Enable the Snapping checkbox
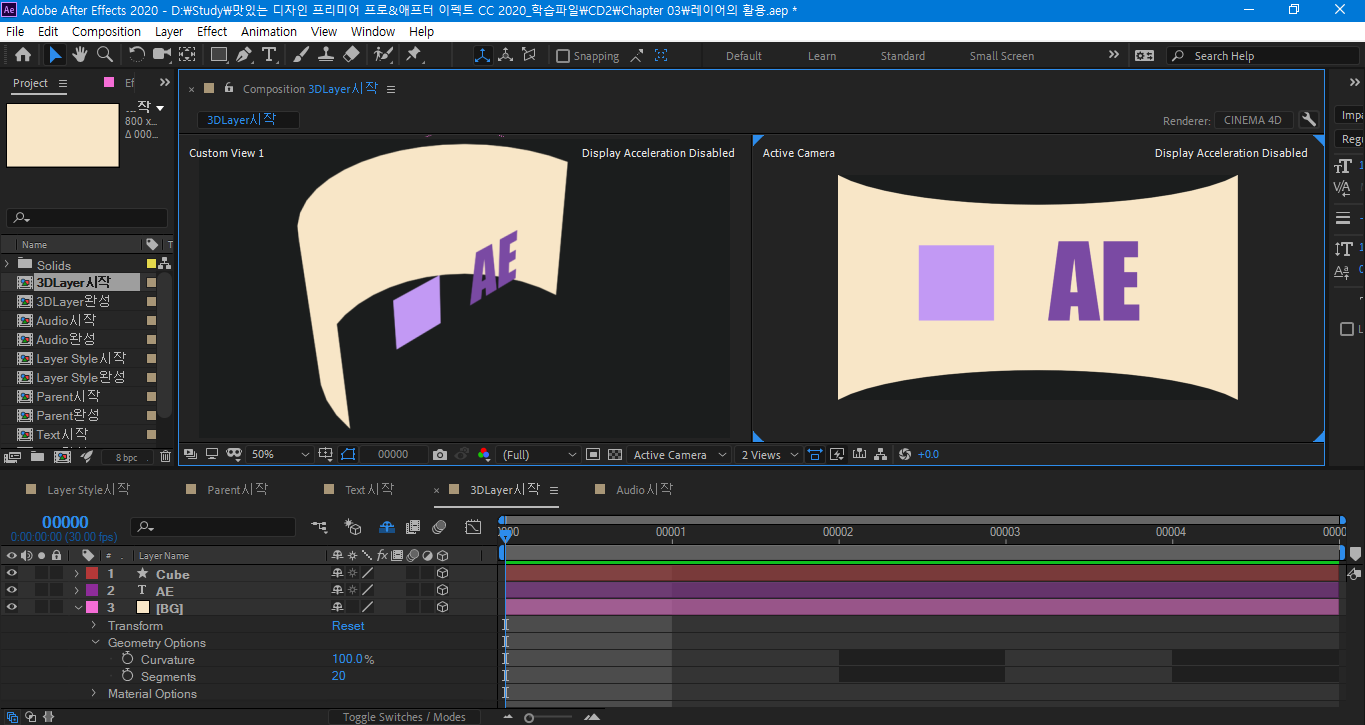This screenshot has width=1365, height=725. click(x=563, y=56)
